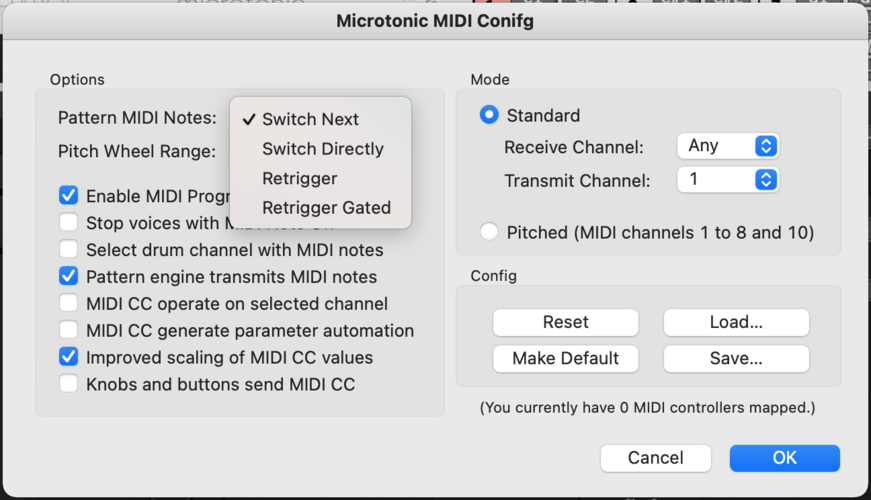Viewport: 871px width, 500px height.
Task: Tick MIDI CC generate parameter automation
Action: (x=69, y=330)
